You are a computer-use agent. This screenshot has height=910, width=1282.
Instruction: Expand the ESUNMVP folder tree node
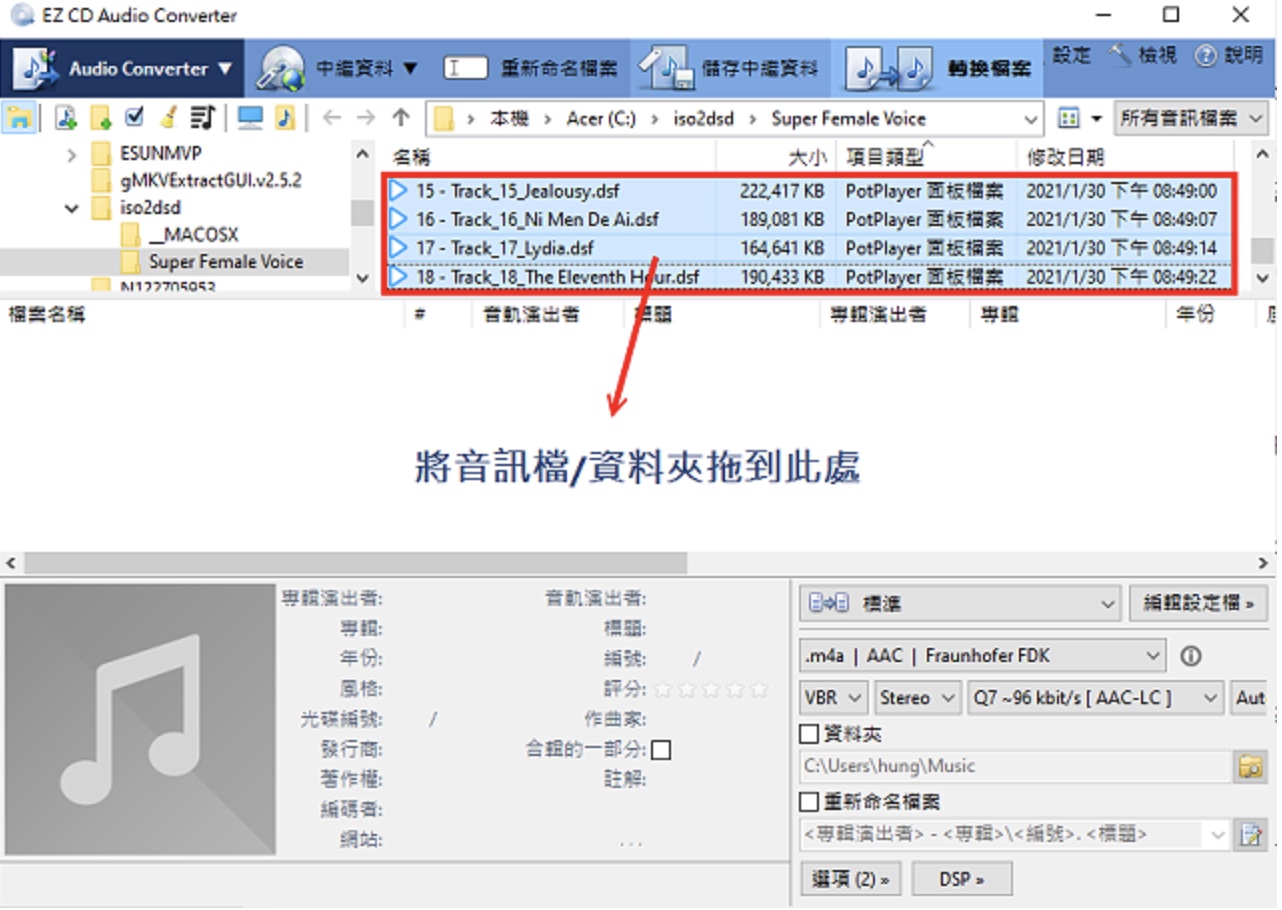(x=72, y=155)
